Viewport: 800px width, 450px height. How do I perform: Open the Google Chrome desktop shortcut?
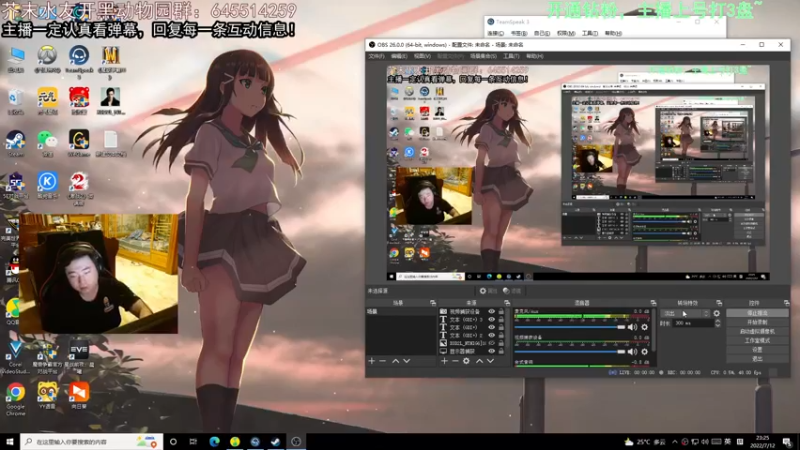pyautogui.click(x=15, y=399)
